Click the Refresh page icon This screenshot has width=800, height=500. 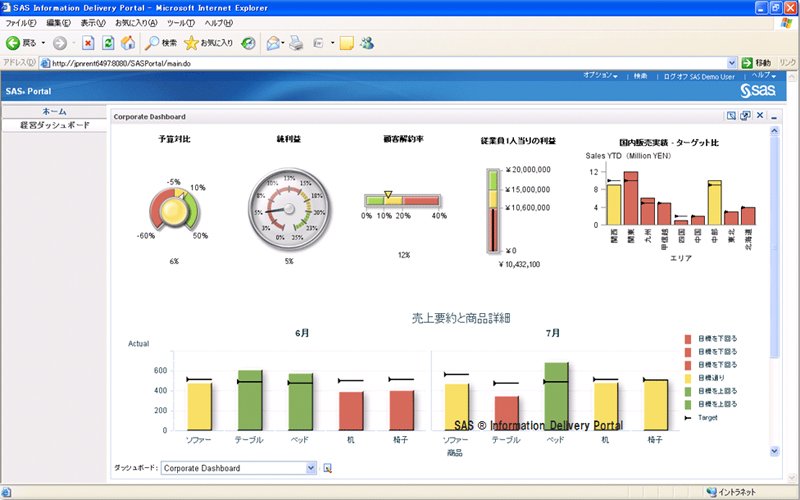(x=108, y=43)
